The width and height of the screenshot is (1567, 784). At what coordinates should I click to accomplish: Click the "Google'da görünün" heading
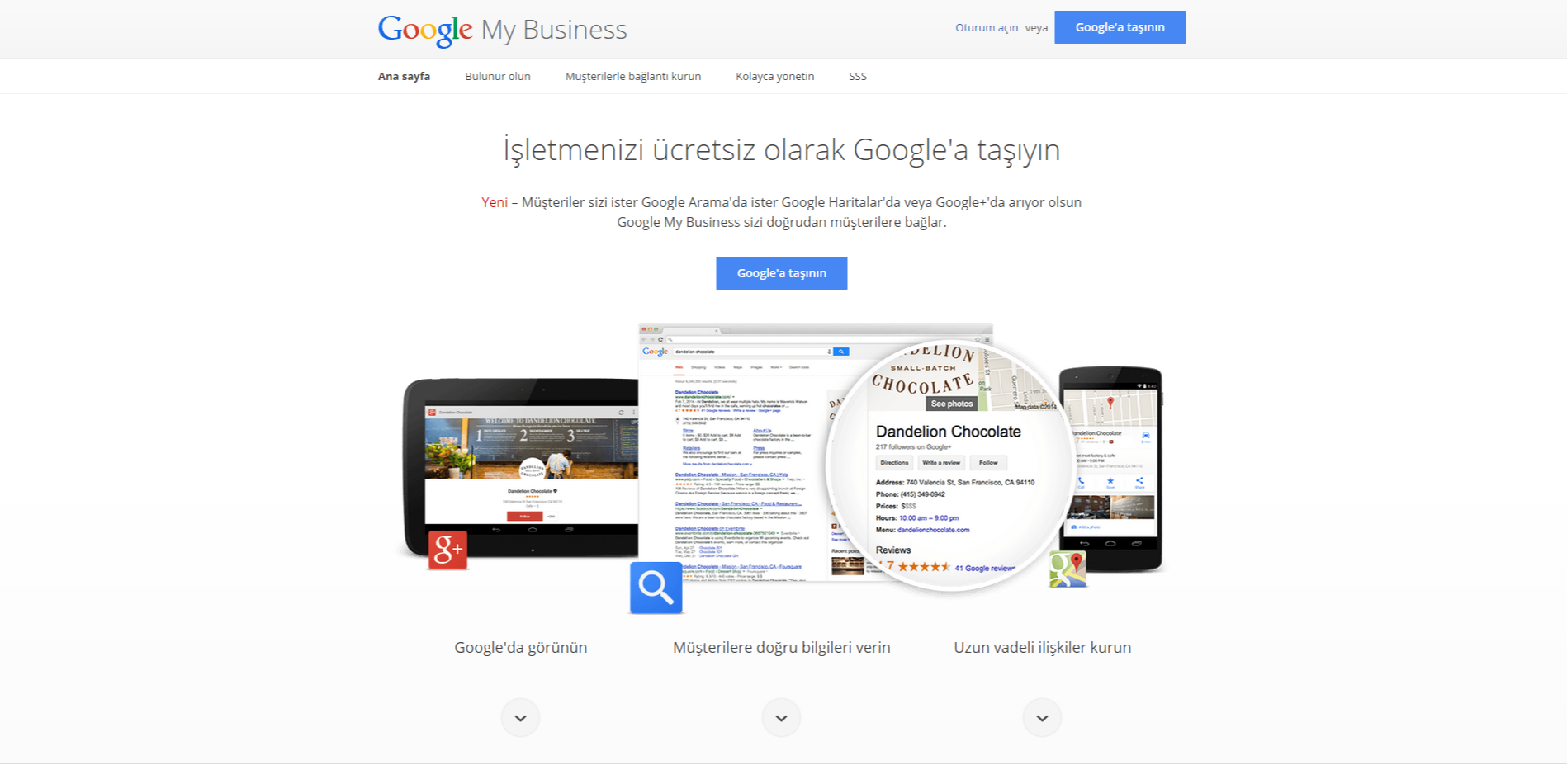tap(521, 648)
